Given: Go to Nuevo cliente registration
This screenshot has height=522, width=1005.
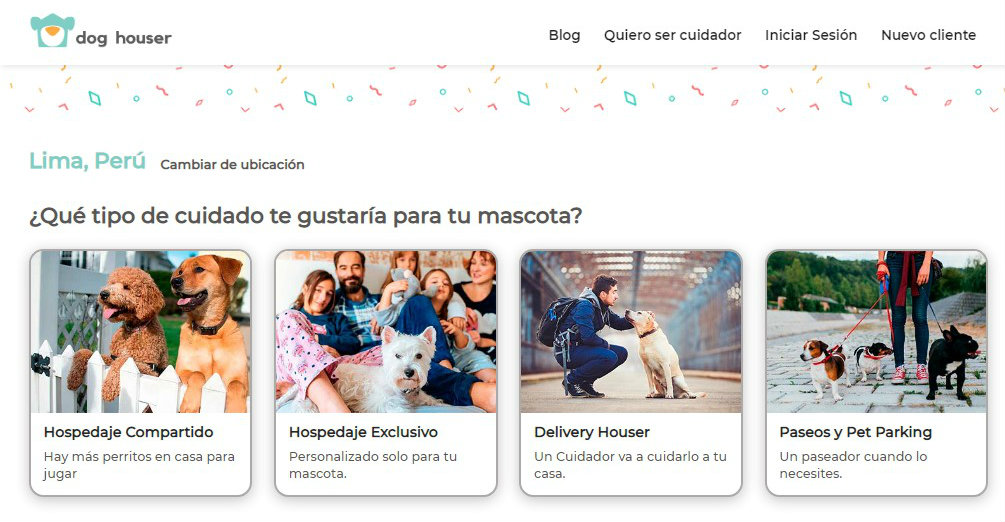Looking at the screenshot, I should (928, 35).
